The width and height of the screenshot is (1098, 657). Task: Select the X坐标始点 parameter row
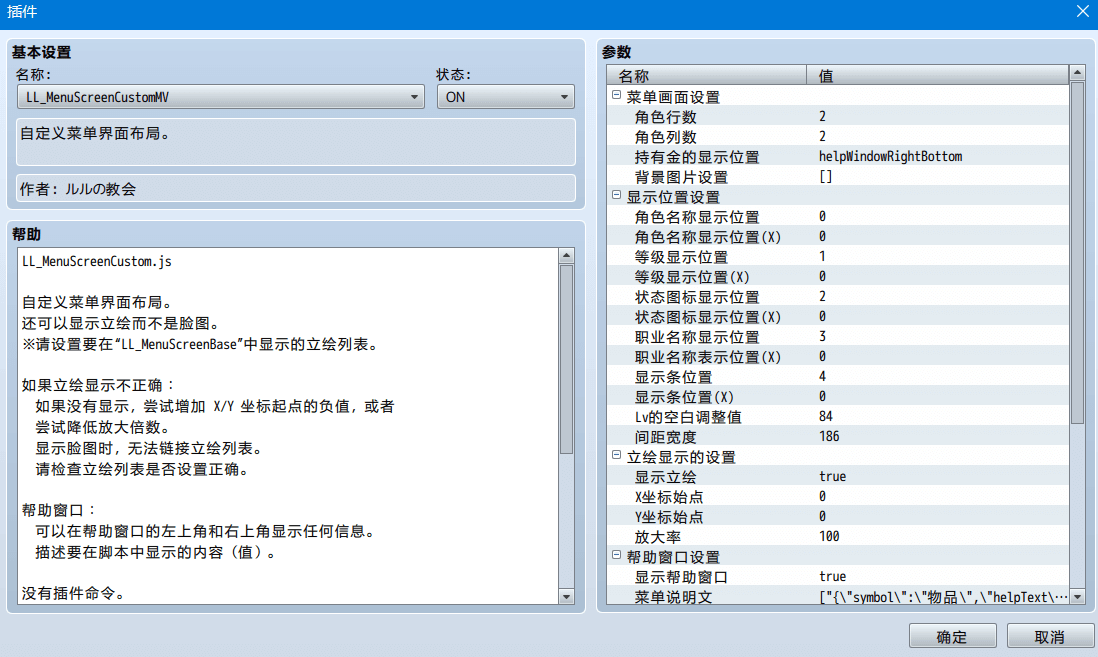point(838,497)
